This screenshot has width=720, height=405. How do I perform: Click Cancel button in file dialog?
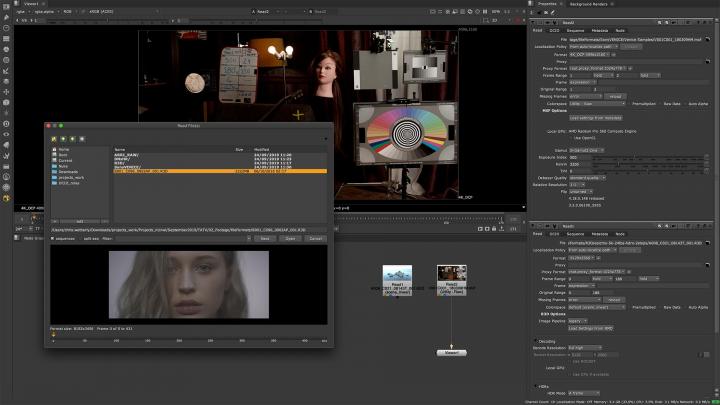(315, 239)
